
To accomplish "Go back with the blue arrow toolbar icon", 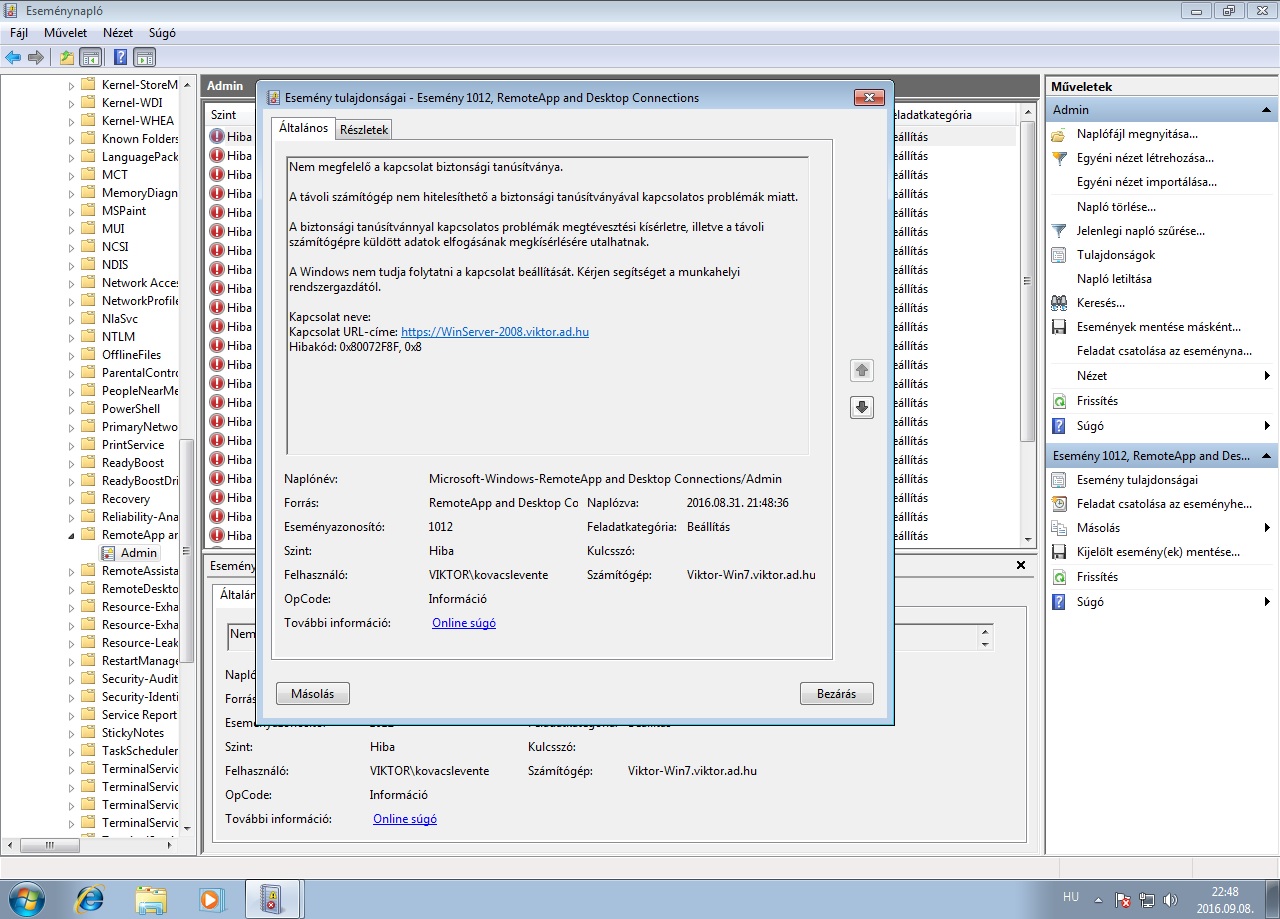I will pos(13,57).
